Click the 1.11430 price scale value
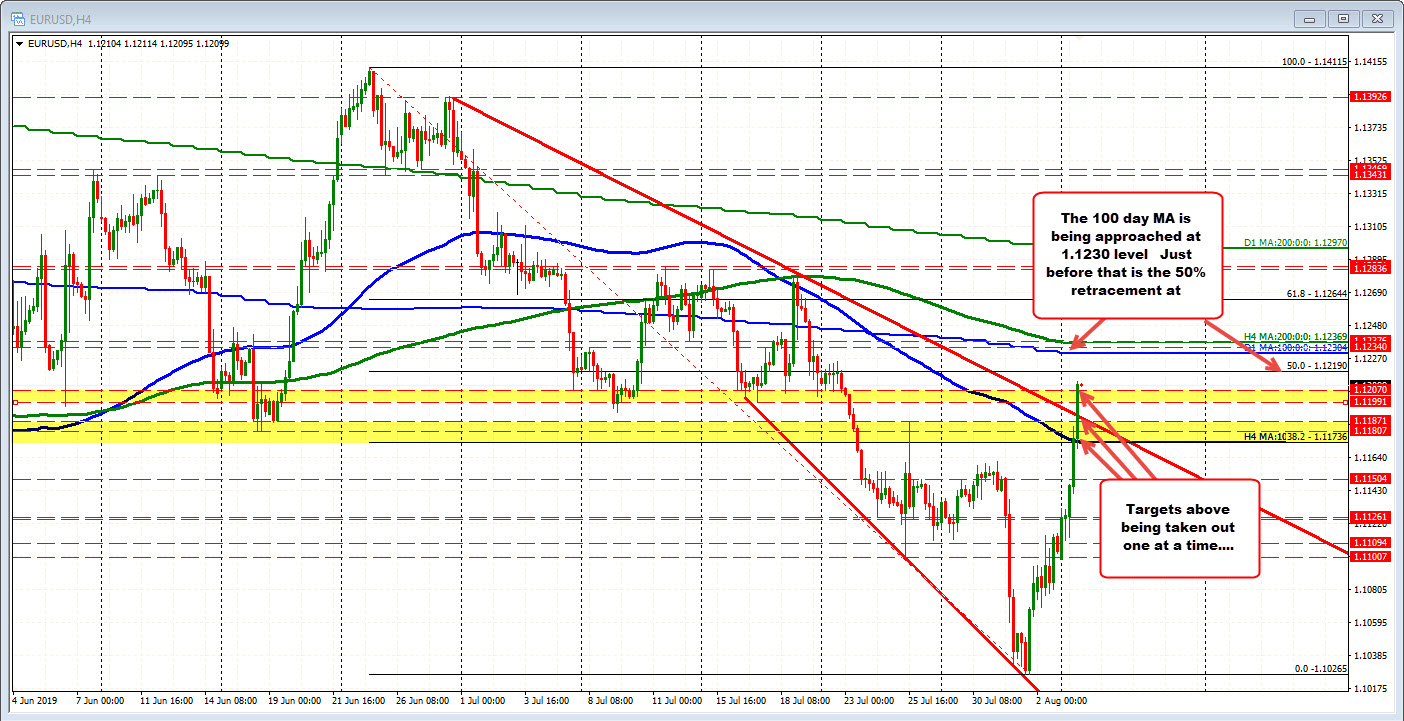 tap(1369, 490)
